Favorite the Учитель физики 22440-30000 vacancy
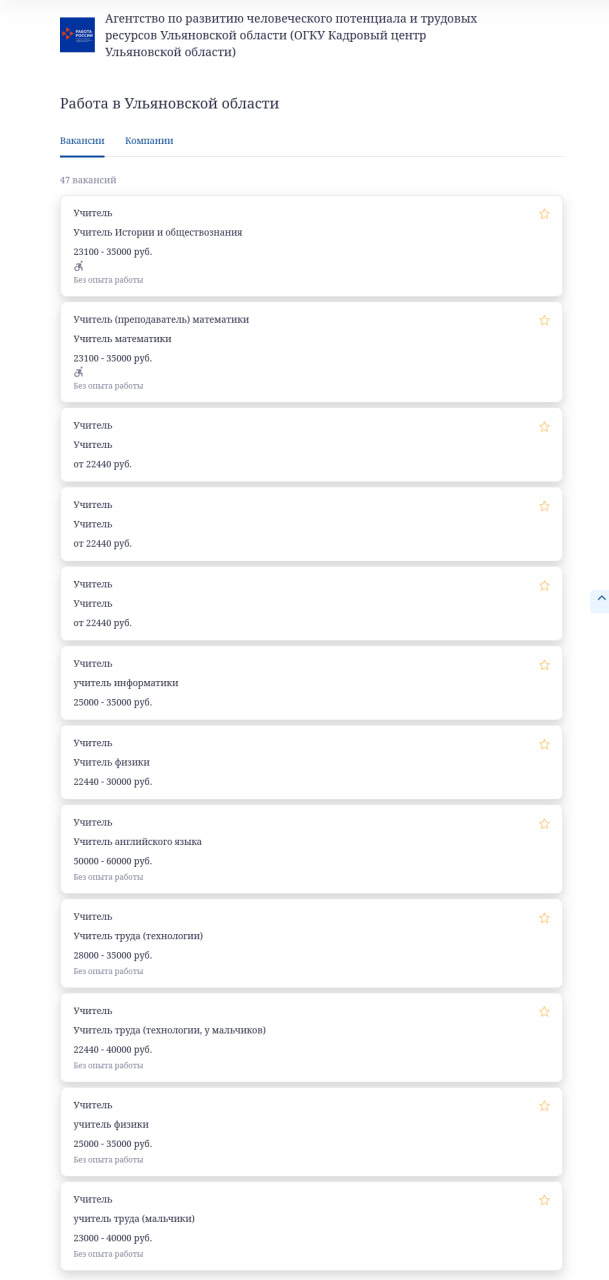The width and height of the screenshot is (609, 1280). pos(544,744)
